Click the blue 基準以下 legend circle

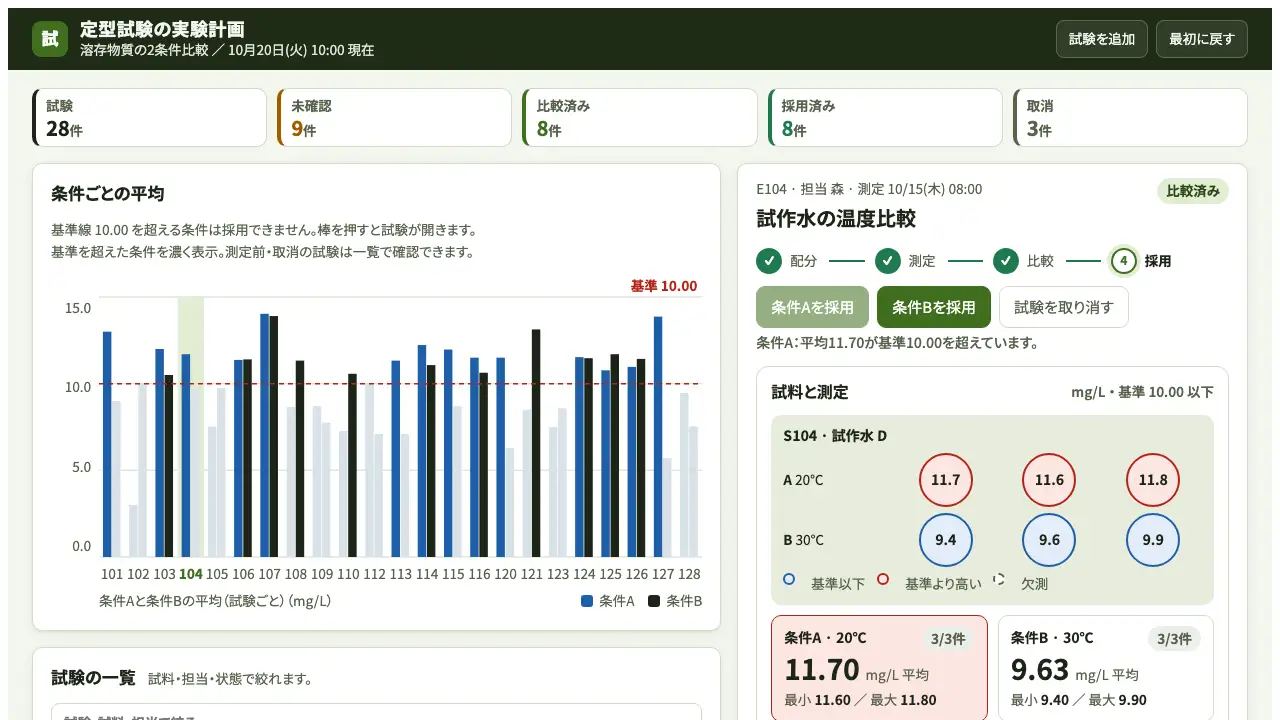click(789, 579)
